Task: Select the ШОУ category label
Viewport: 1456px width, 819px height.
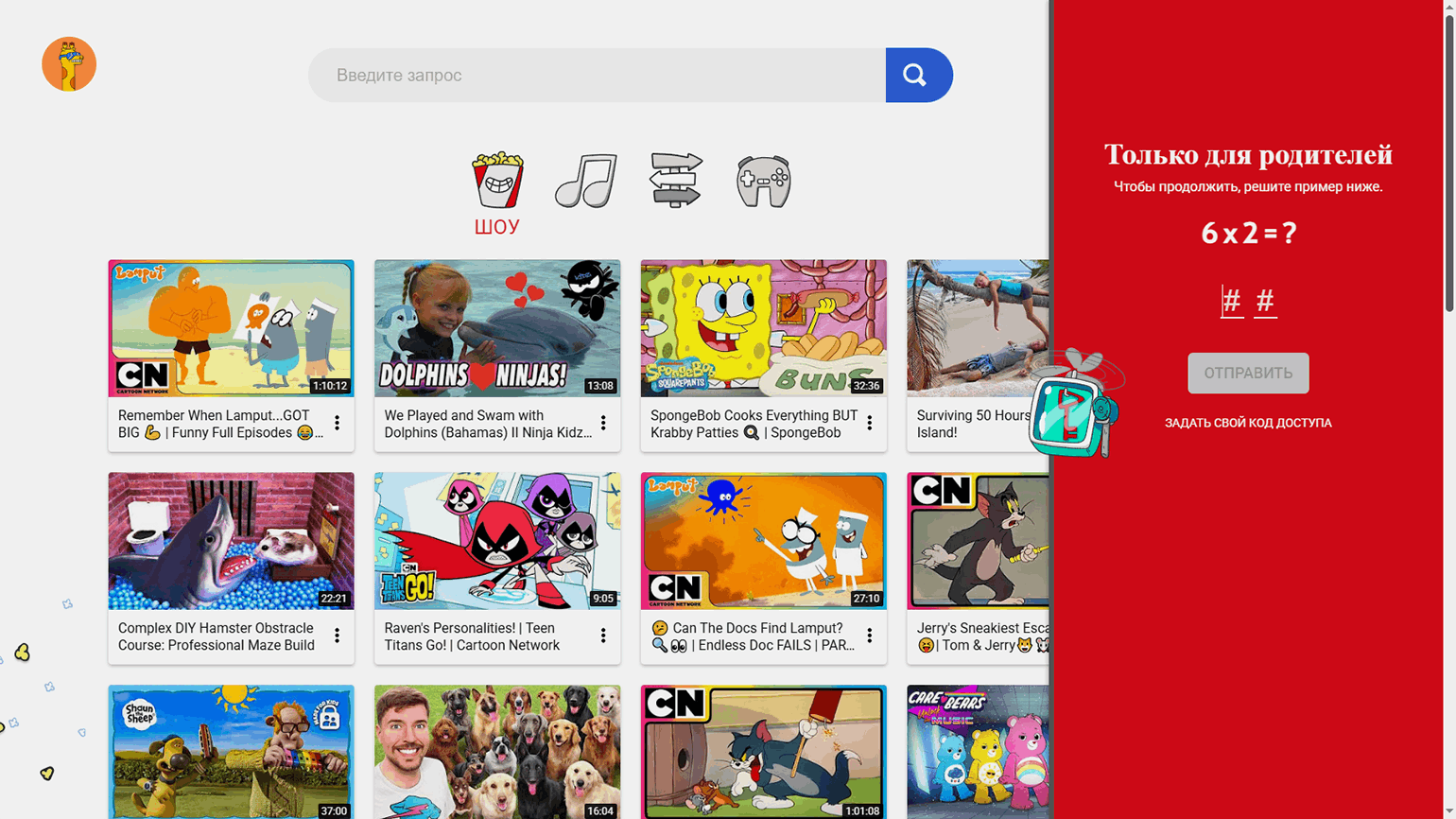Action: tap(497, 227)
